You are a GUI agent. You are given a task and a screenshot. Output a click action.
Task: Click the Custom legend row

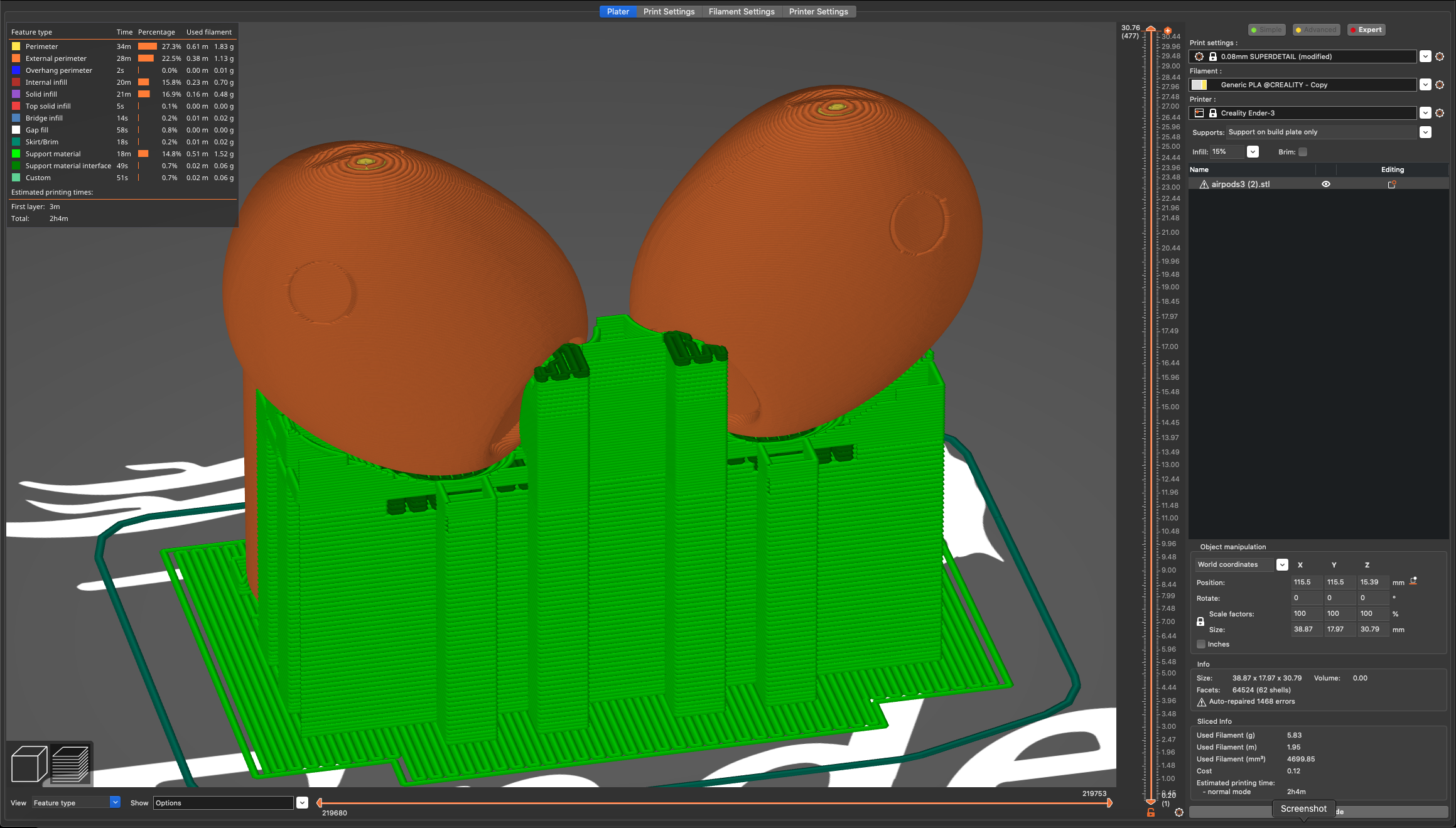[122, 178]
